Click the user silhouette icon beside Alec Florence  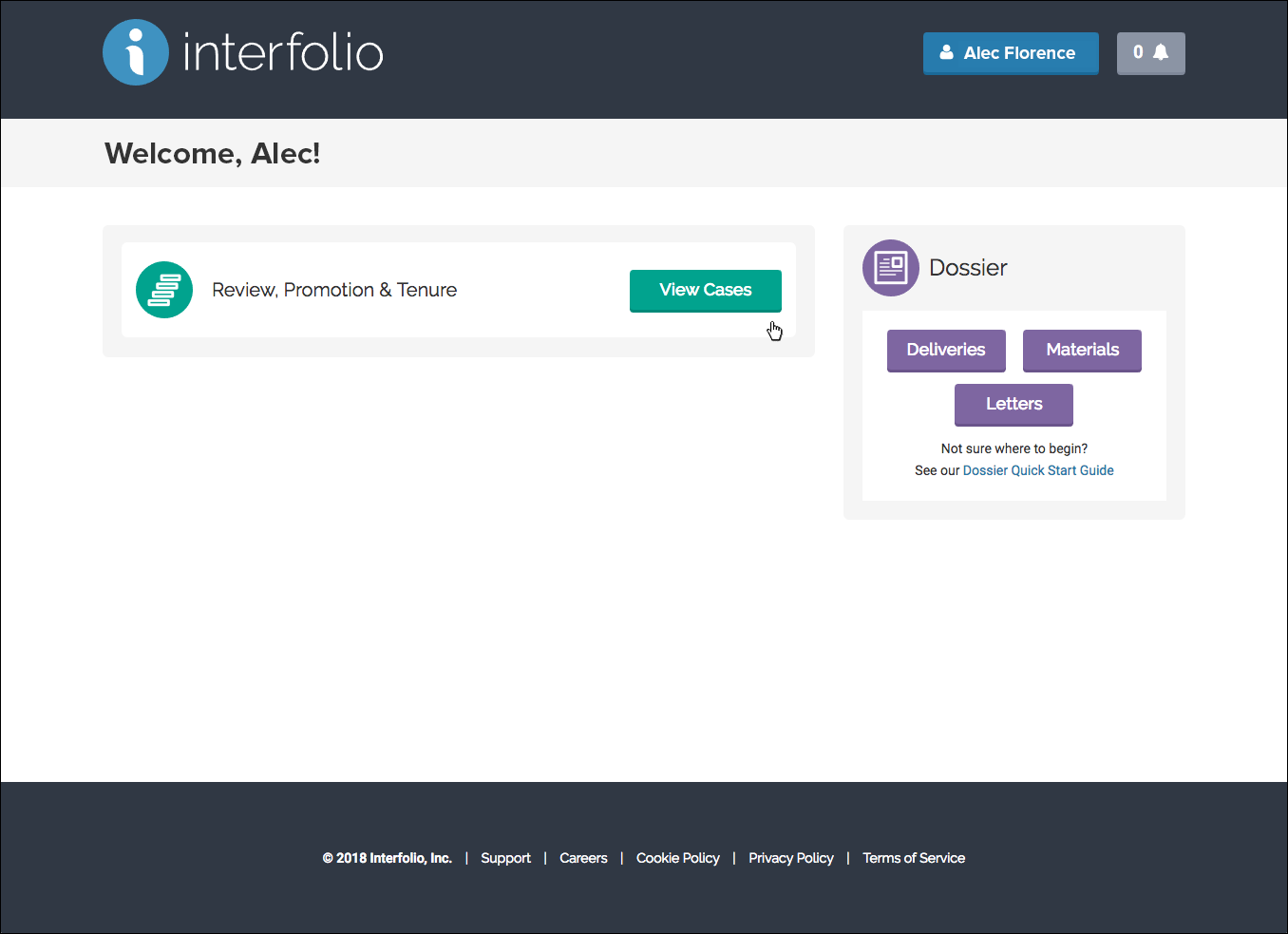946,52
